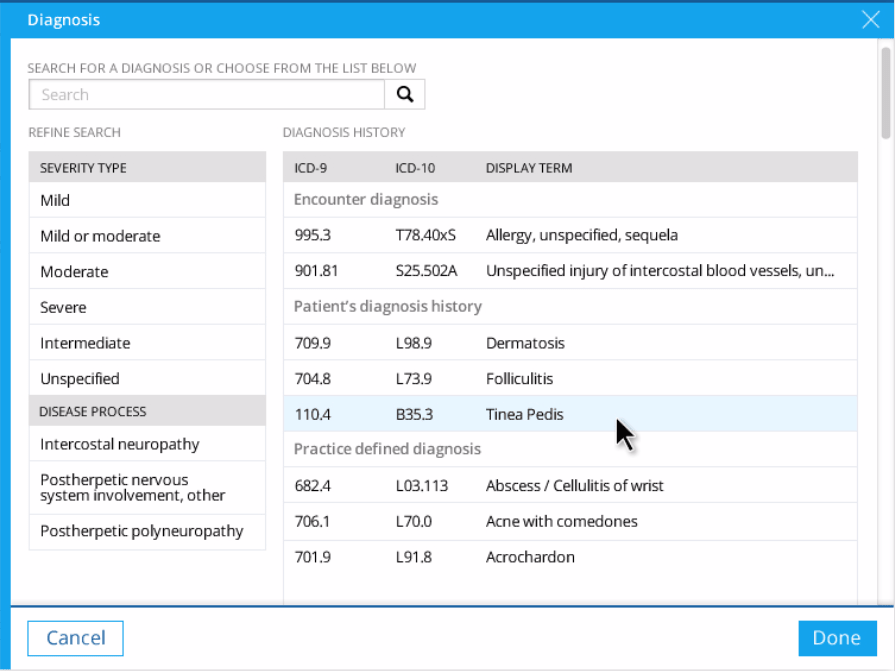Screen dimensions: 895x671
Task: Select Acne with comedones row
Action: [x=570, y=521]
